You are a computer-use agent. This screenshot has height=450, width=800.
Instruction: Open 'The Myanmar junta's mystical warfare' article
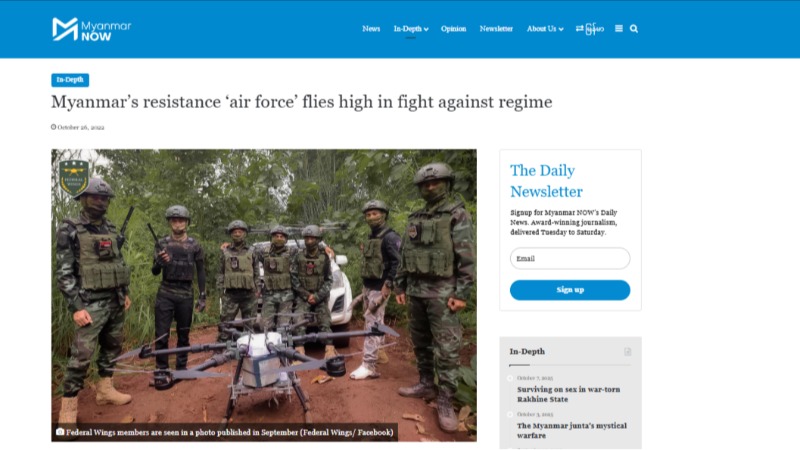571,431
